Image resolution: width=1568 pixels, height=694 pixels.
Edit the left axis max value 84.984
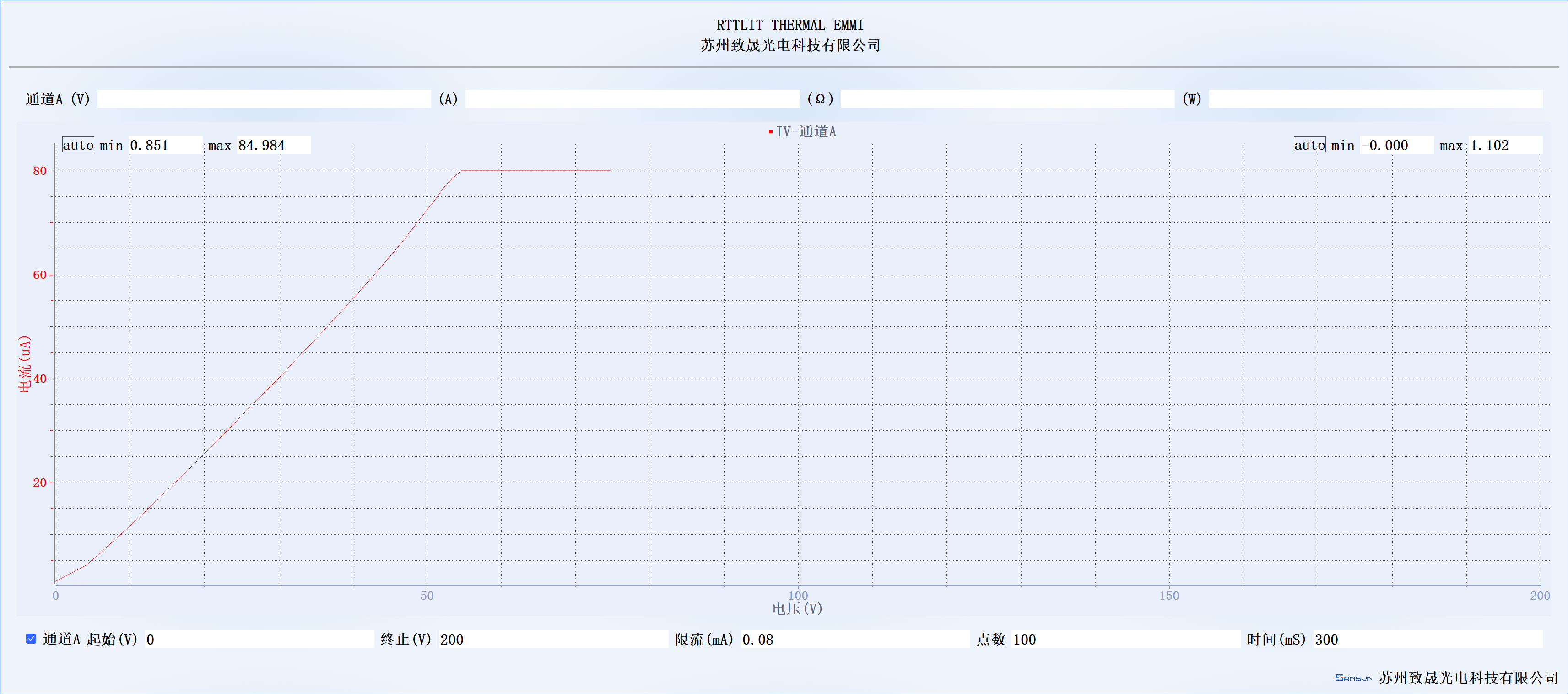273,145
